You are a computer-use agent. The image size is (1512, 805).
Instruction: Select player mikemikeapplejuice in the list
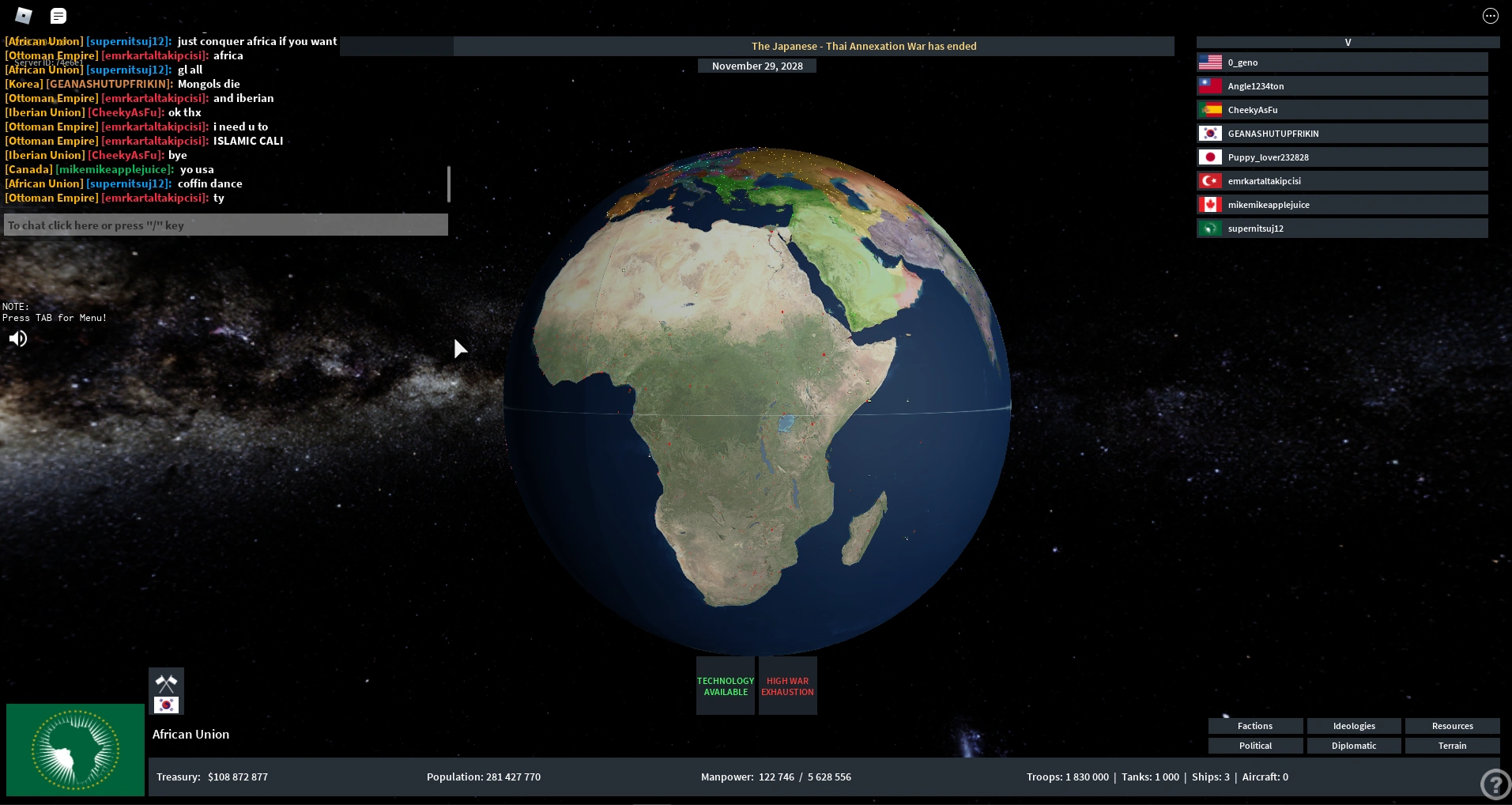click(x=1342, y=204)
